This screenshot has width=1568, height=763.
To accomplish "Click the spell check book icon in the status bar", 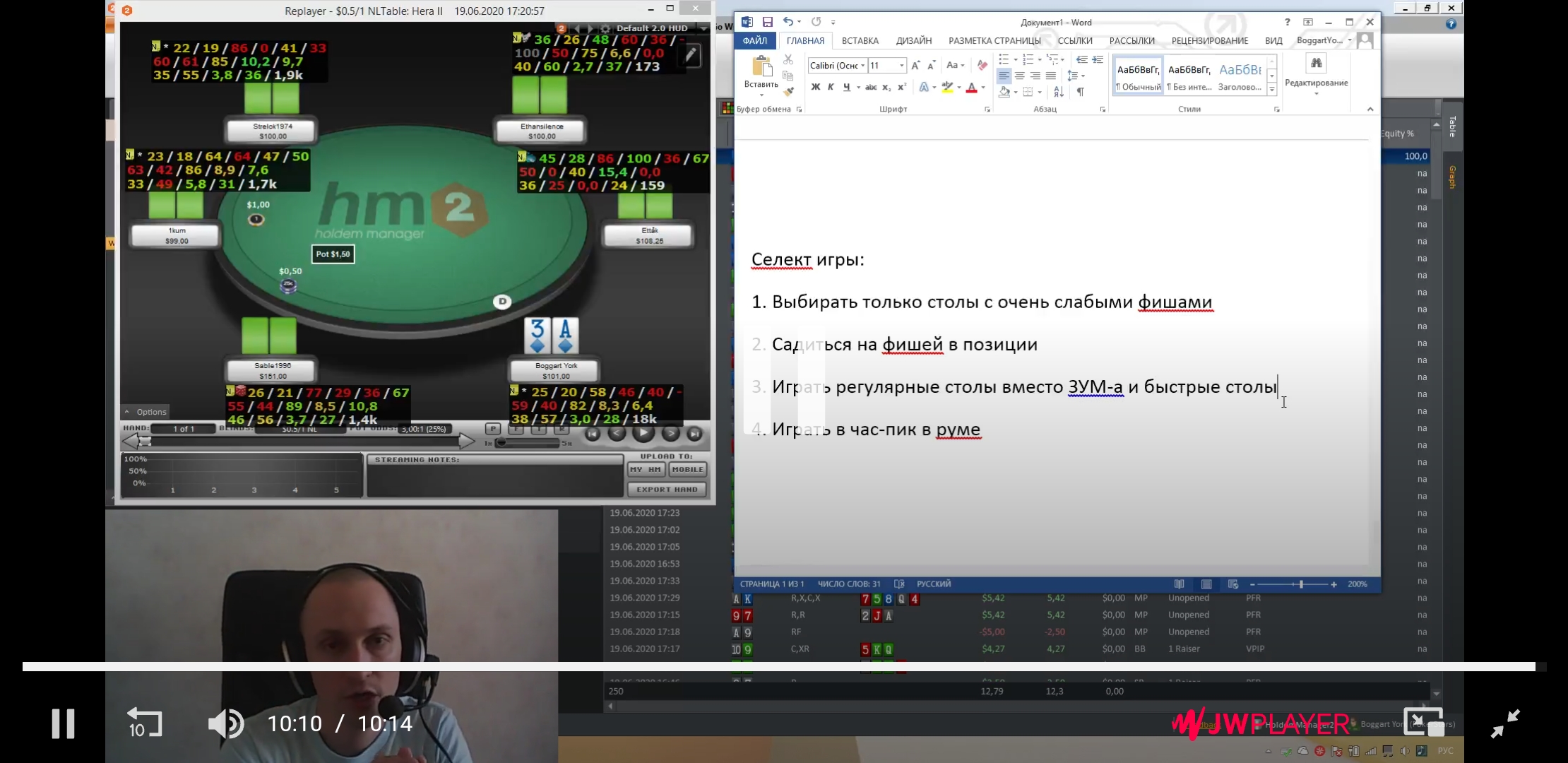I will (x=899, y=584).
